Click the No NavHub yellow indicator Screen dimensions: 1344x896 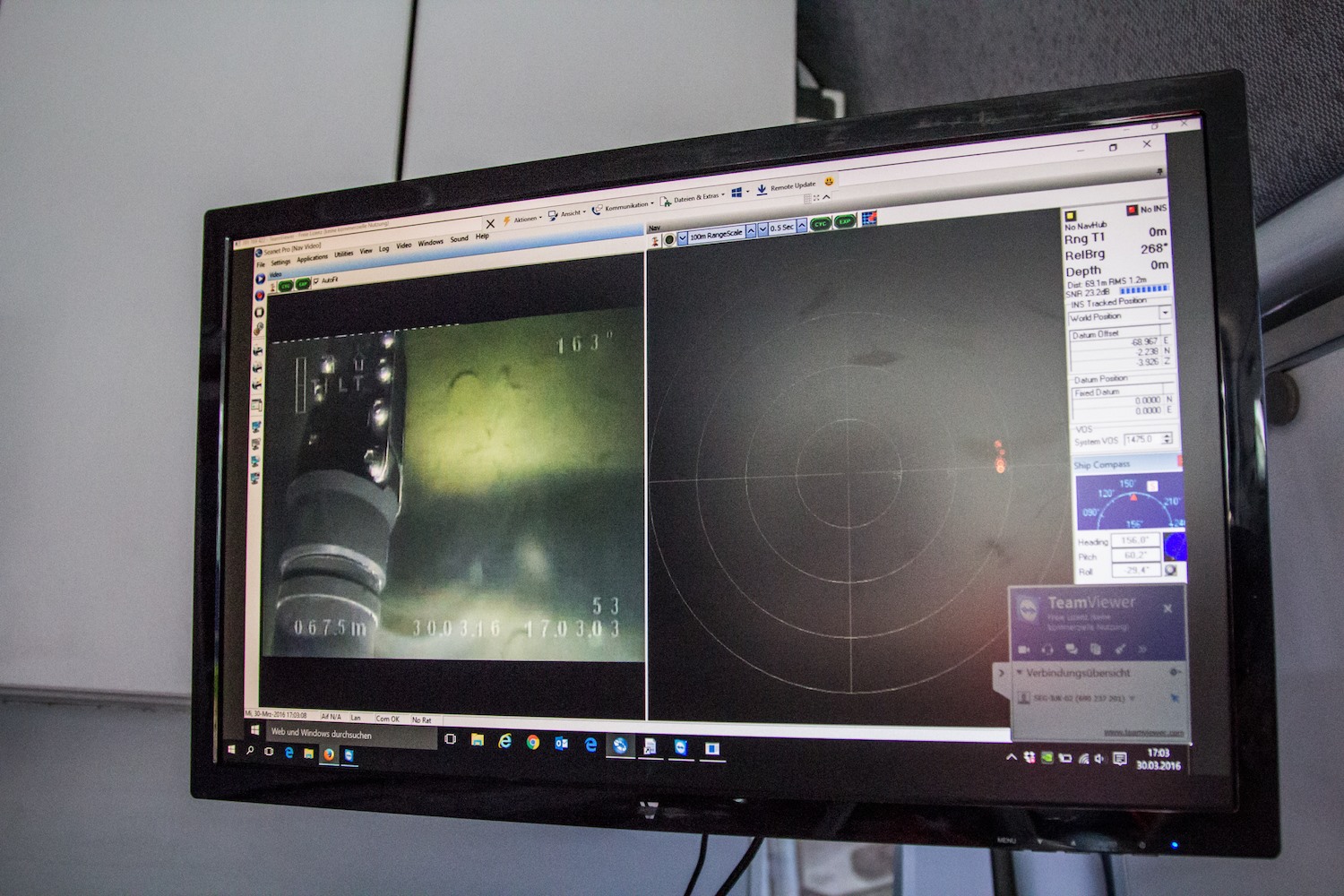[1070, 216]
